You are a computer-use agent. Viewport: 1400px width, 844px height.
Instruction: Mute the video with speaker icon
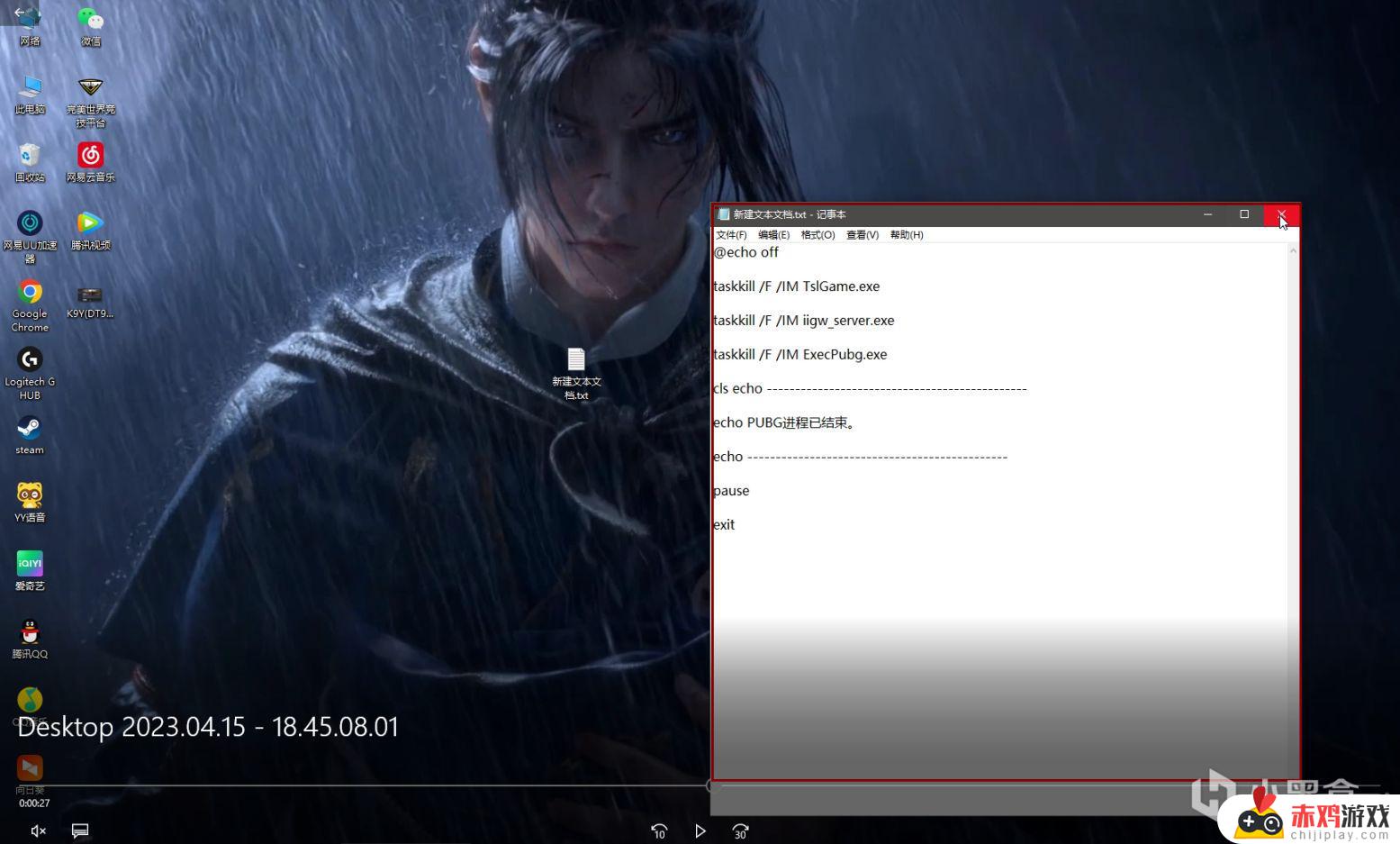(x=38, y=830)
